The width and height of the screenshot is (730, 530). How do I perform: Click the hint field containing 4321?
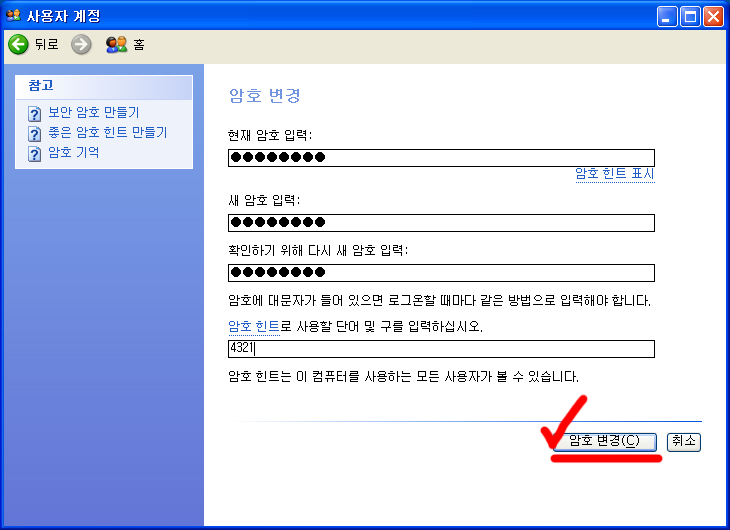pos(441,348)
